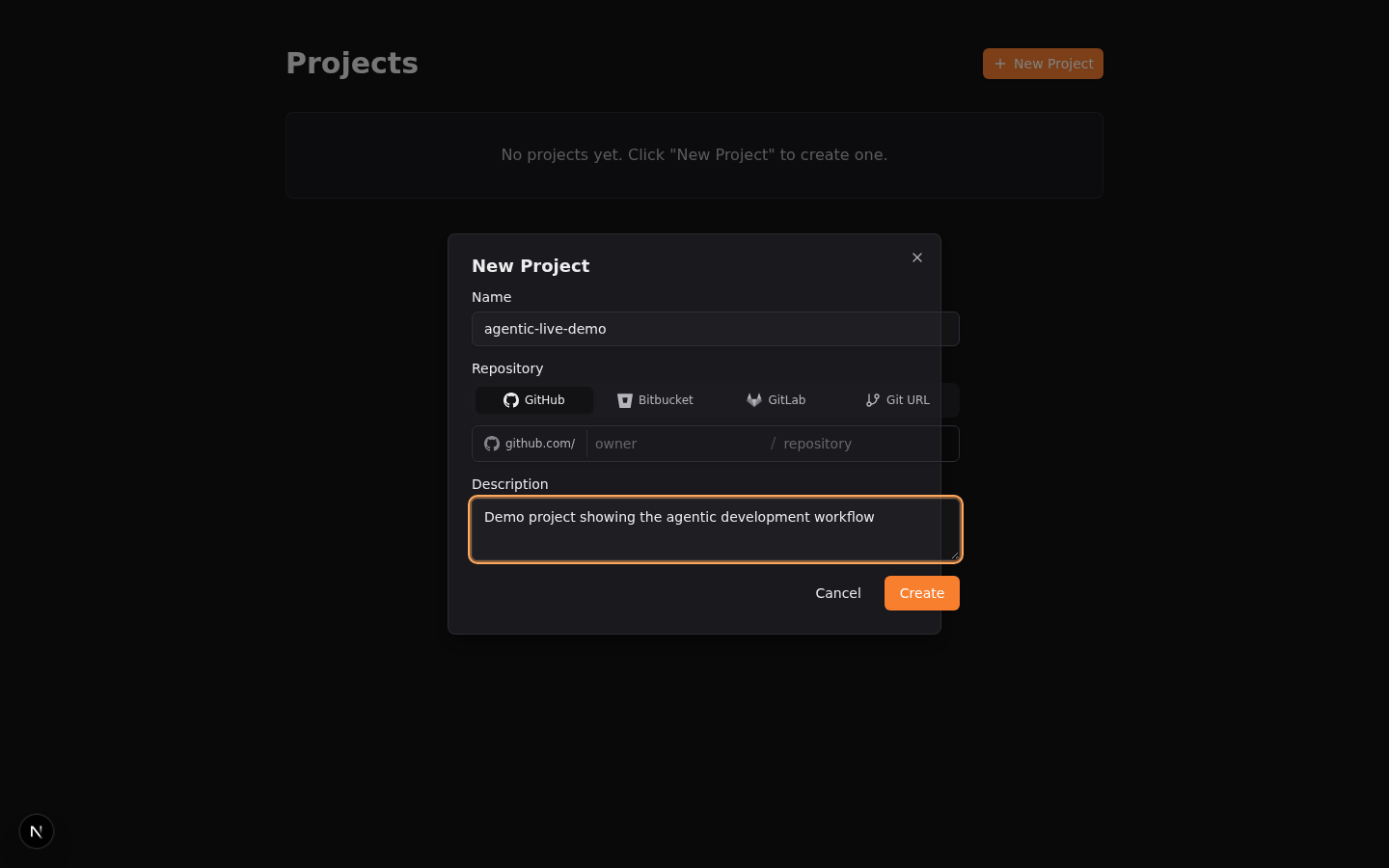Click the git branch icon beside Git URL
The image size is (1389, 868).
(x=873, y=400)
